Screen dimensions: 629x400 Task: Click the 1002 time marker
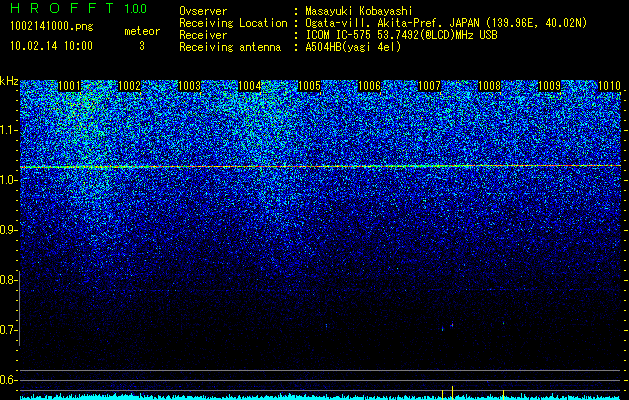[130, 86]
